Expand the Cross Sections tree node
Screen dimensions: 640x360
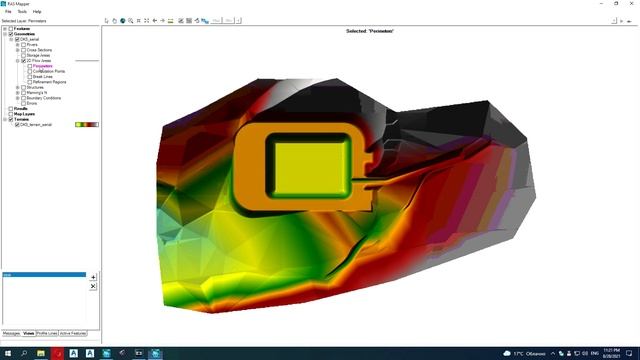click(18, 50)
